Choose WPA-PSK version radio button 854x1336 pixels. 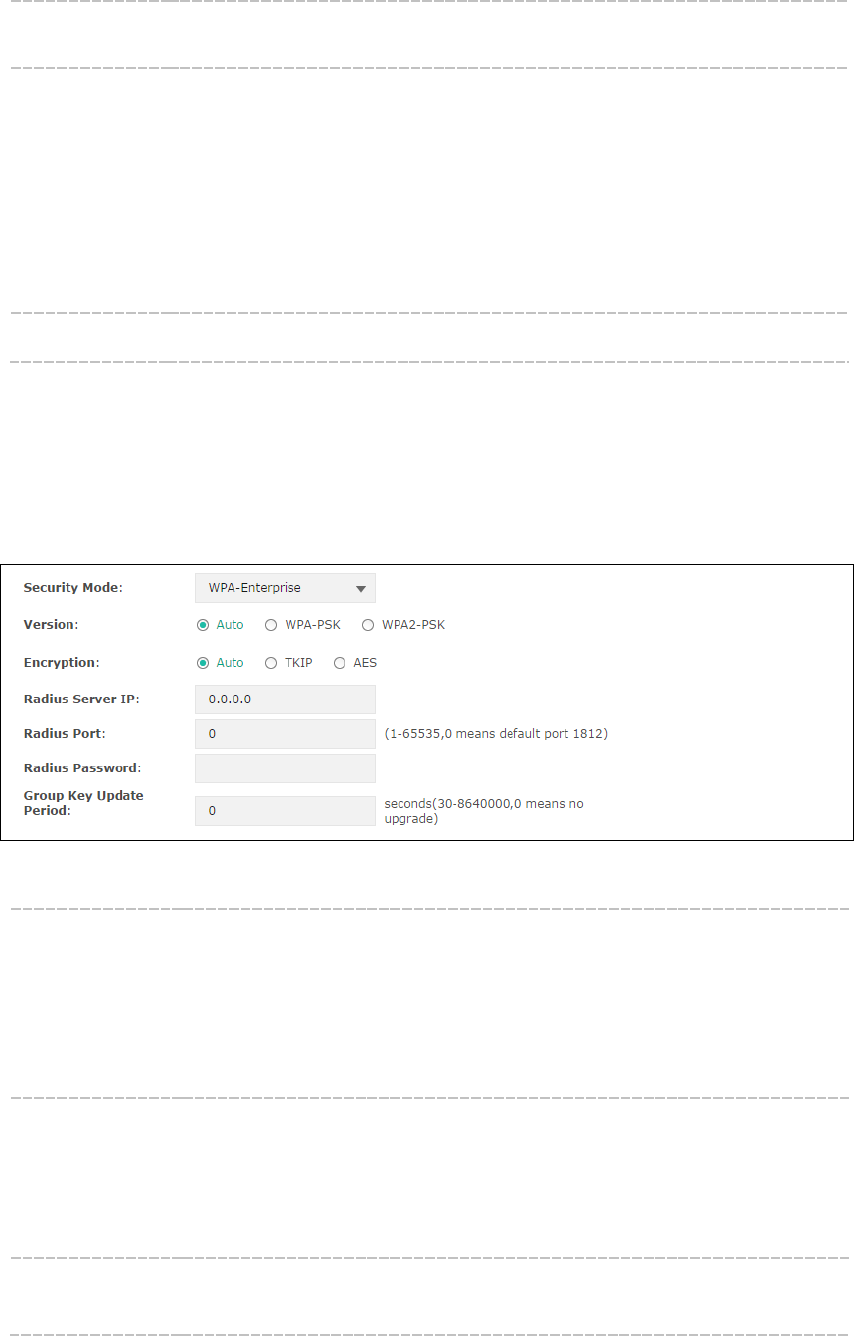(x=271, y=625)
